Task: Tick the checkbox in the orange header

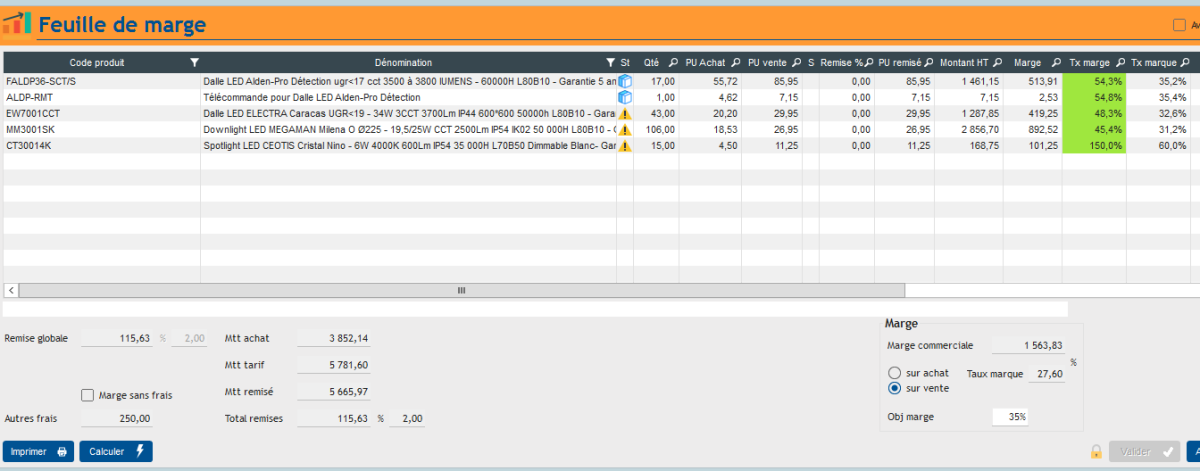Action: (1178, 26)
